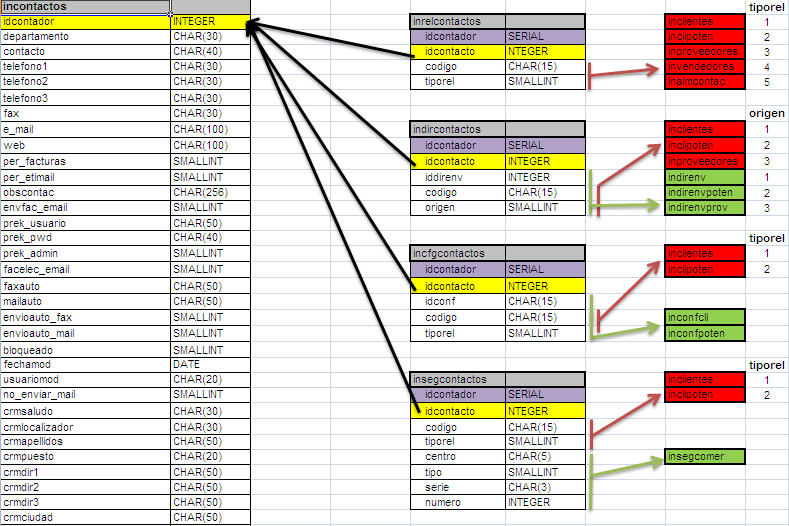The image size is (789, 526).
Task: Select the faxauto cell
Action: (x=85, y=286)
